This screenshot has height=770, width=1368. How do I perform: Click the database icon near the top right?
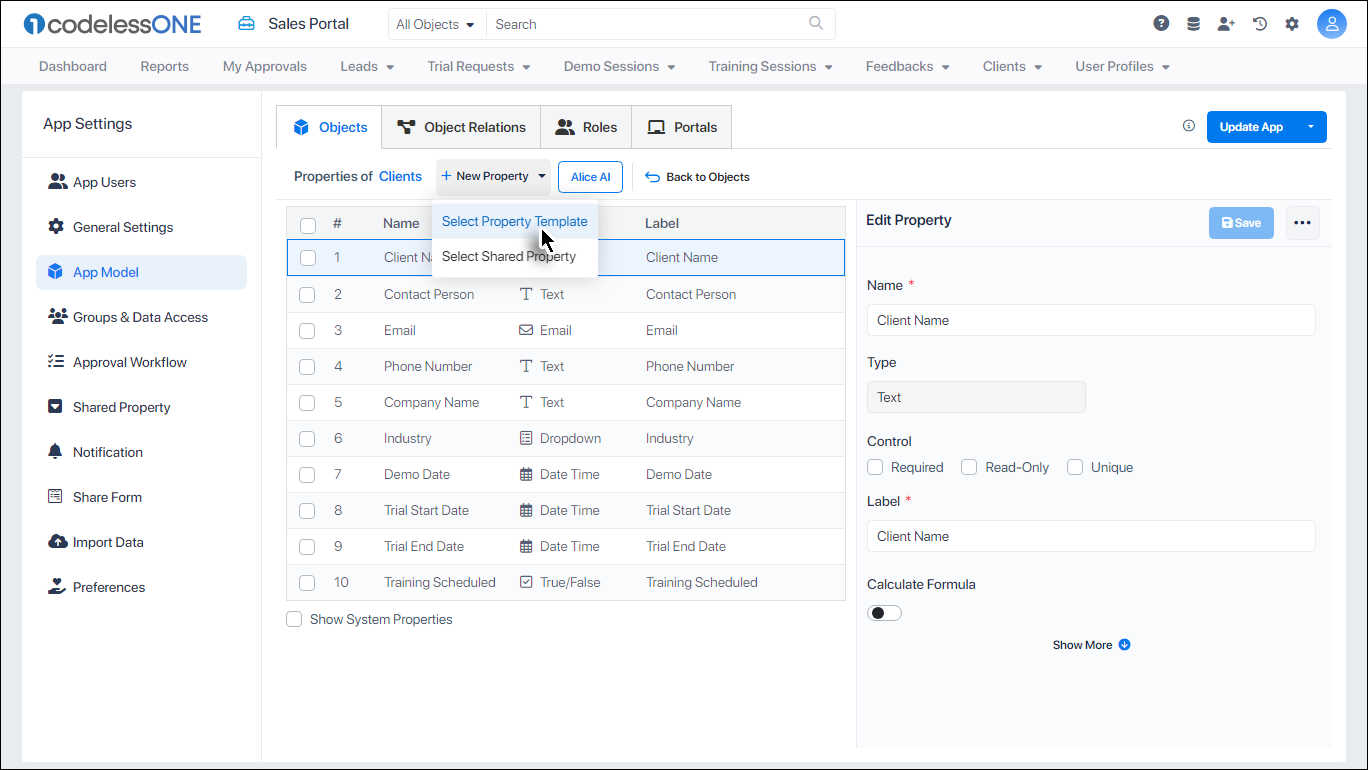click(1193, 22)
